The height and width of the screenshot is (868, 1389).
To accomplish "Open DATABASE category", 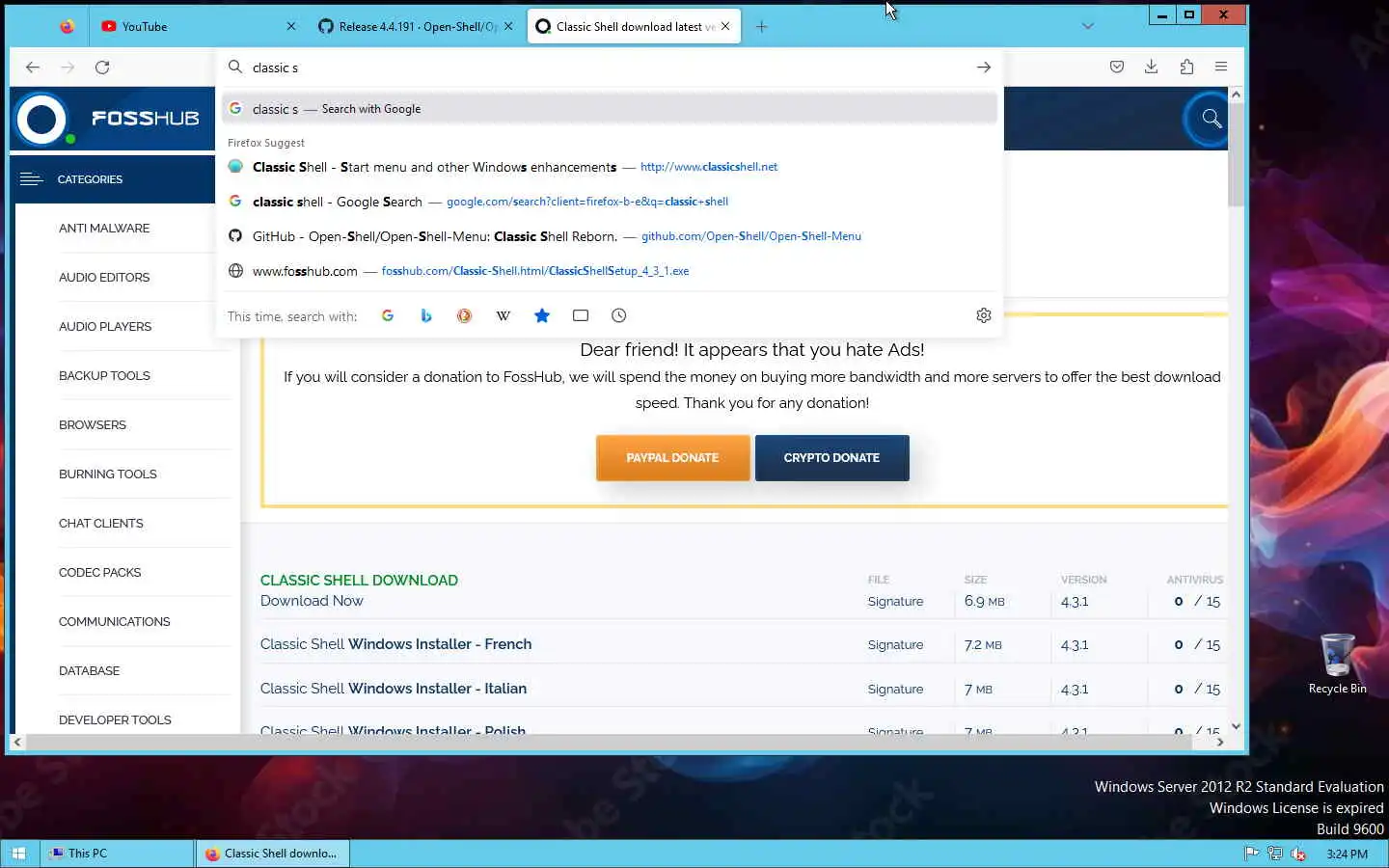I will click(x=90, y=671).
